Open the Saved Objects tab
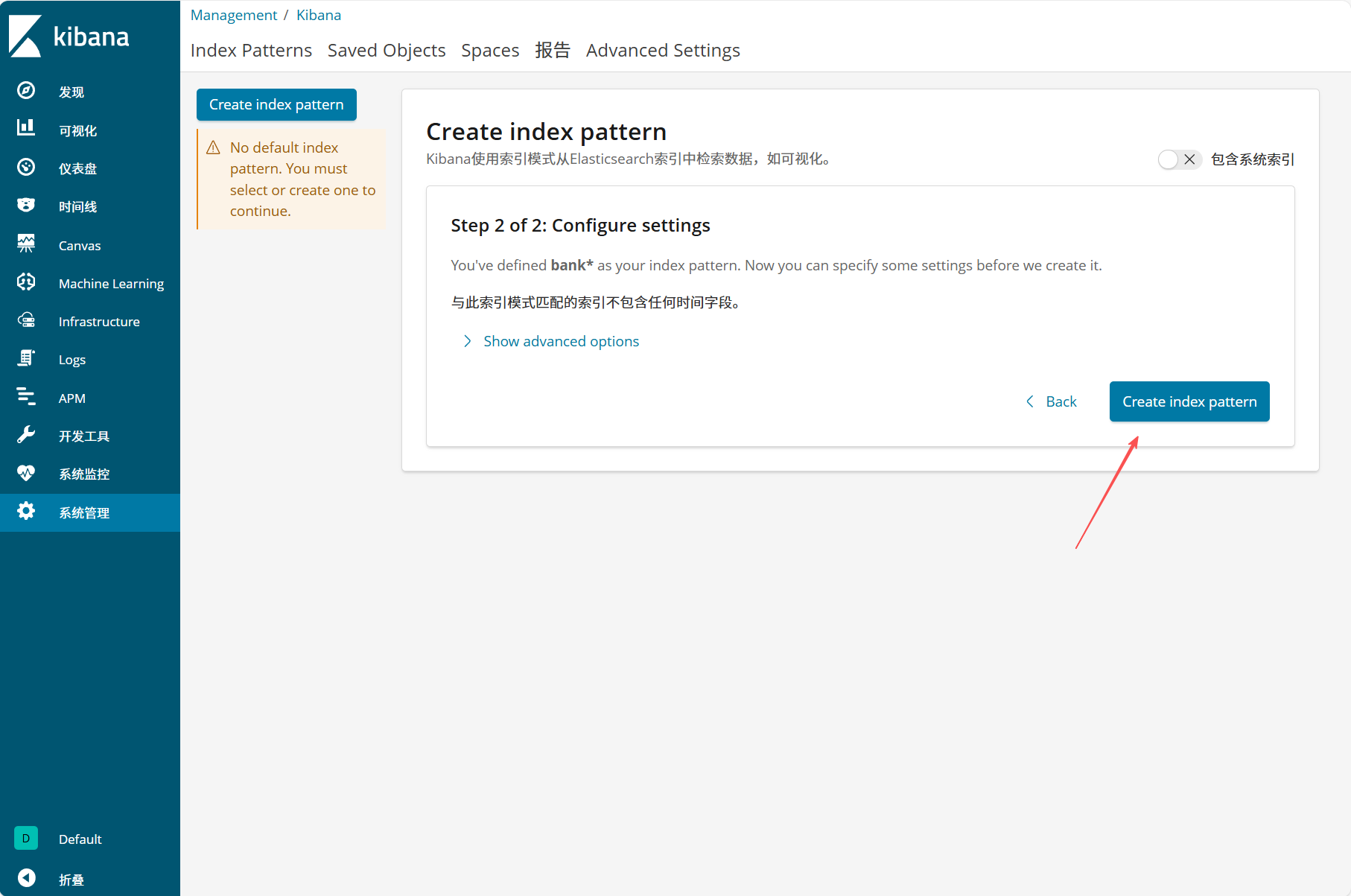The height and width of the screenshot is (896, 1351). [x=387, y=51]
